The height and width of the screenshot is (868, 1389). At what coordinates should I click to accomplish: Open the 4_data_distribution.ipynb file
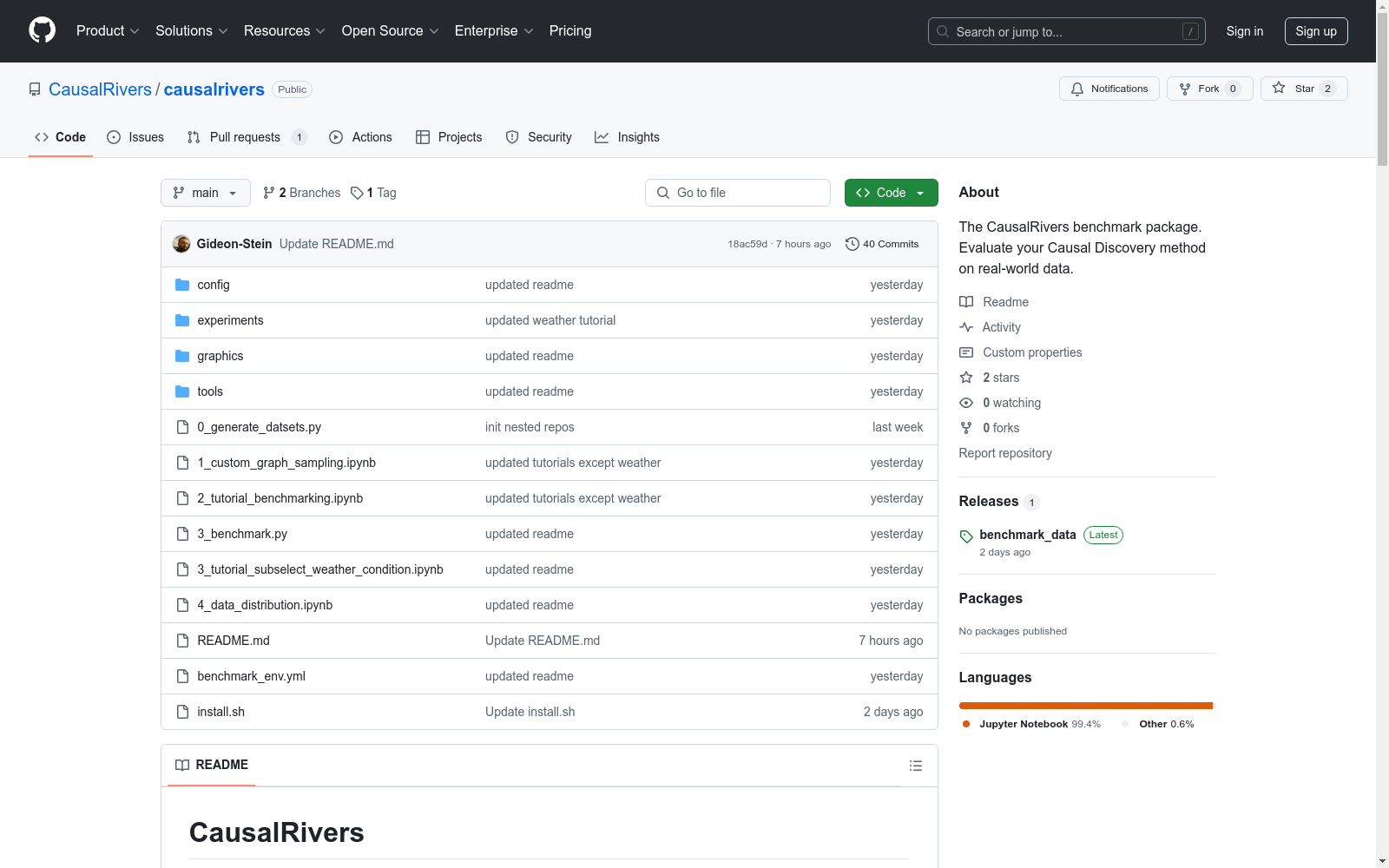[x=265, y=605]
